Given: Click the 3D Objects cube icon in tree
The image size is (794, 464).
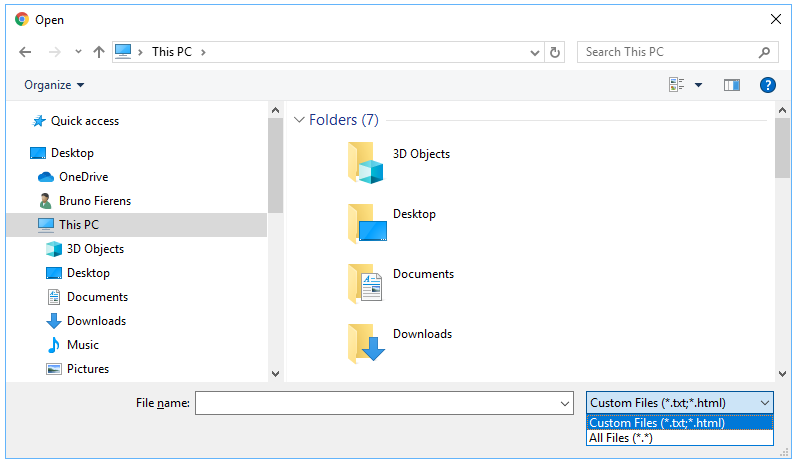Looking at the screenshot, I should coord(54,249).
